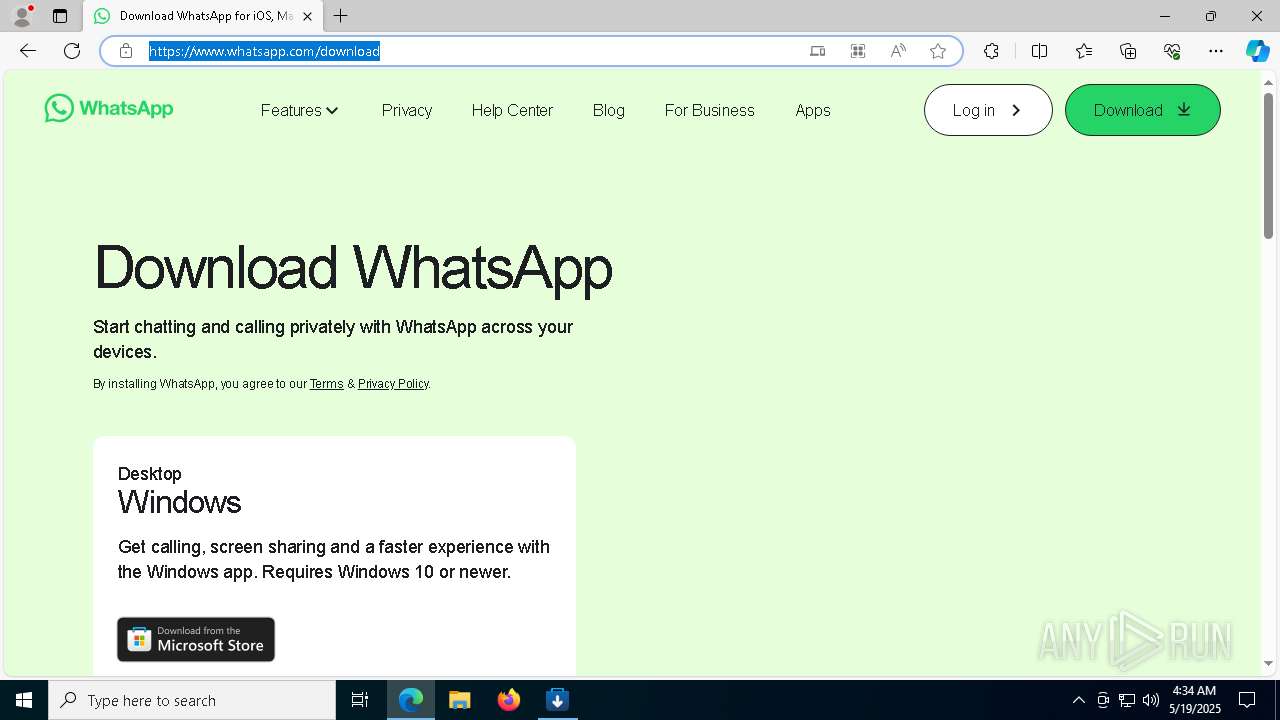Show hidden system tray icons
The image size is (1280, 720).
click(1078, 700)
